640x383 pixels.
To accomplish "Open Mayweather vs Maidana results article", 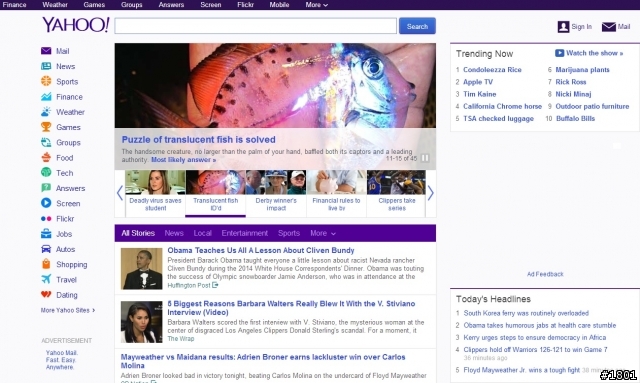I will [263, 361].
